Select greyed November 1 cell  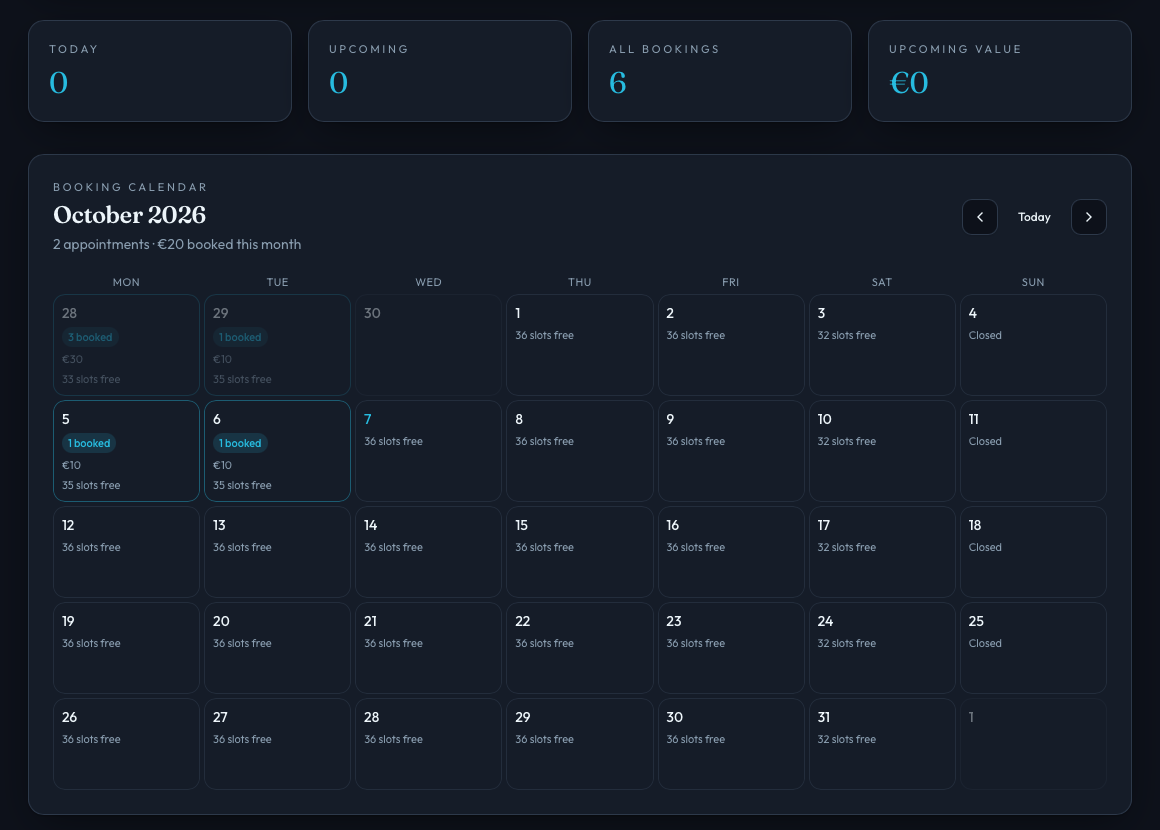(x=1033, y=744)
